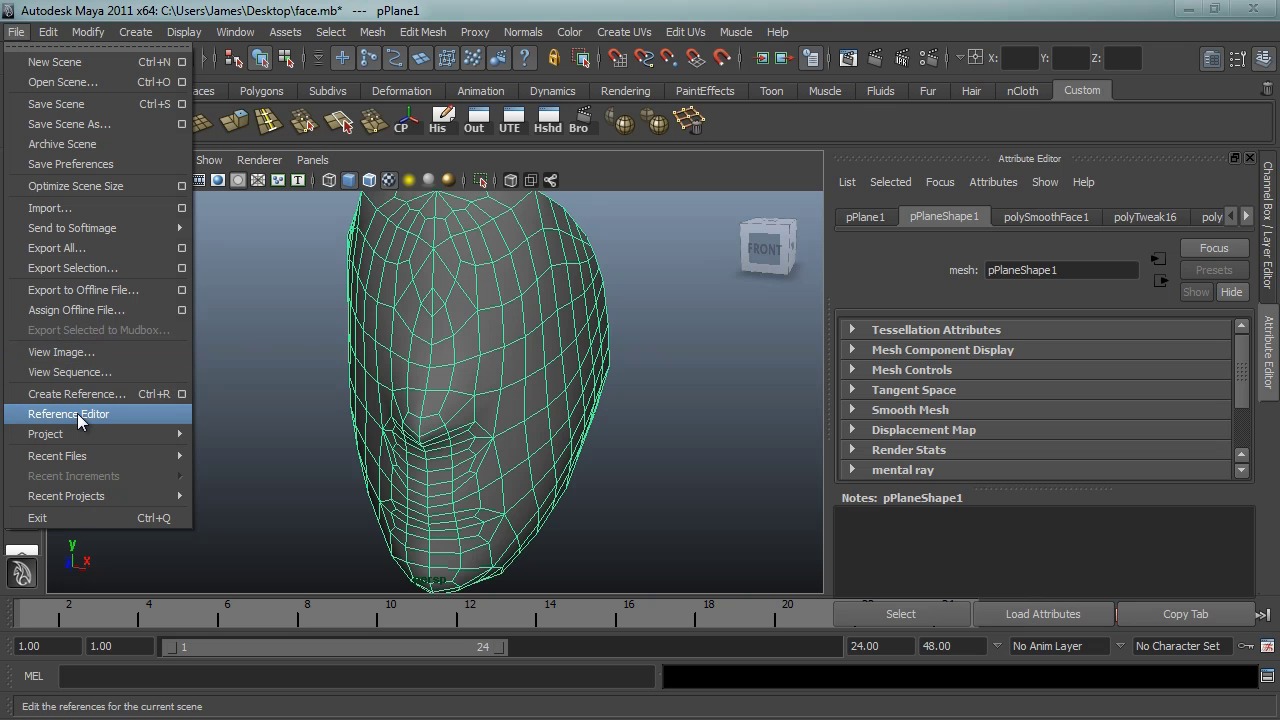Enable snap to grids magnet icon
Image resolution: width=1280 pixels, height=720 pixels.
[x=618, y=58]
